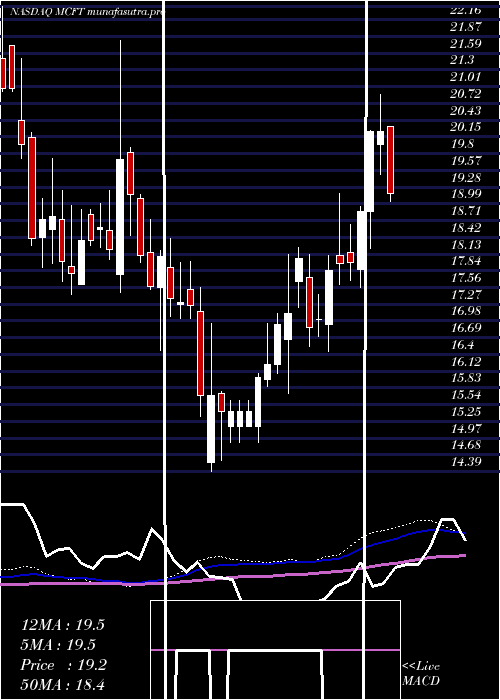Click the 14.68 price axis label
This screenshot has height=700, width=500.
[466, 445]
